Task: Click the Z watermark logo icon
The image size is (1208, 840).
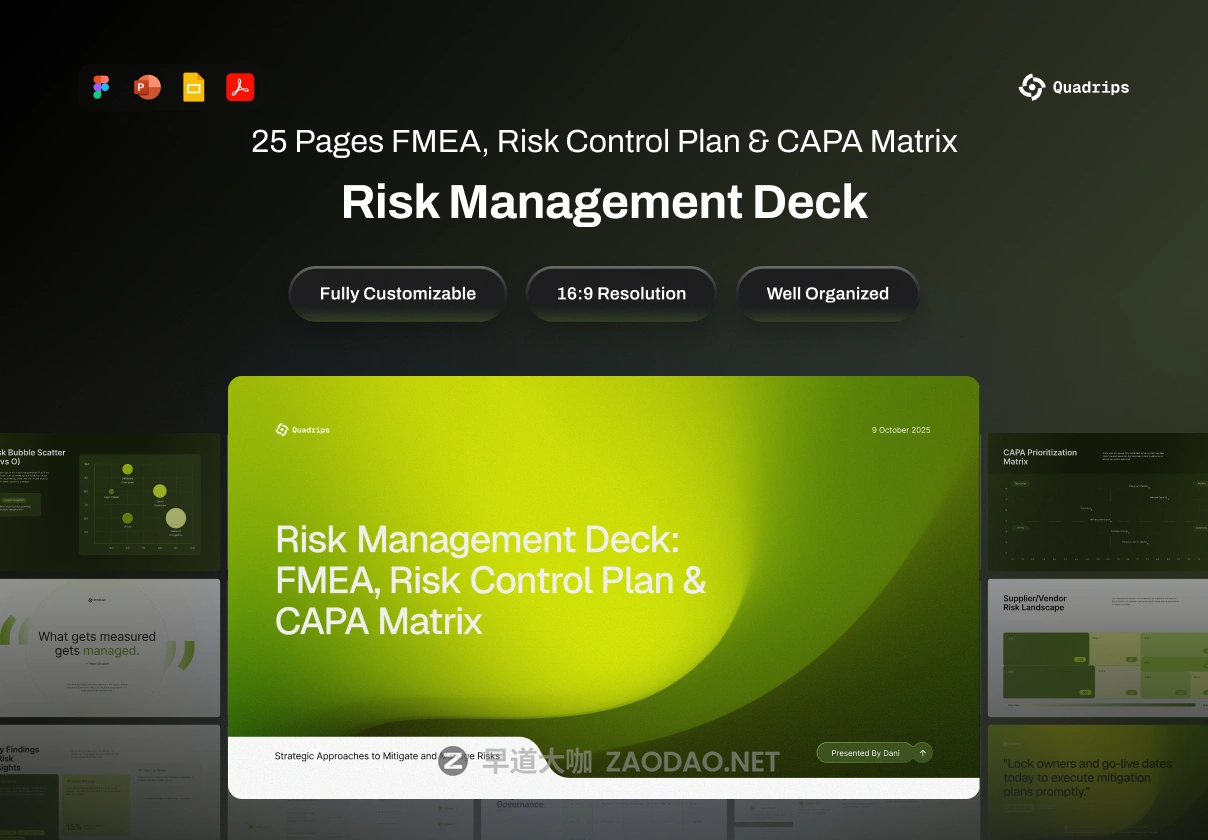Action: point(453,761)
